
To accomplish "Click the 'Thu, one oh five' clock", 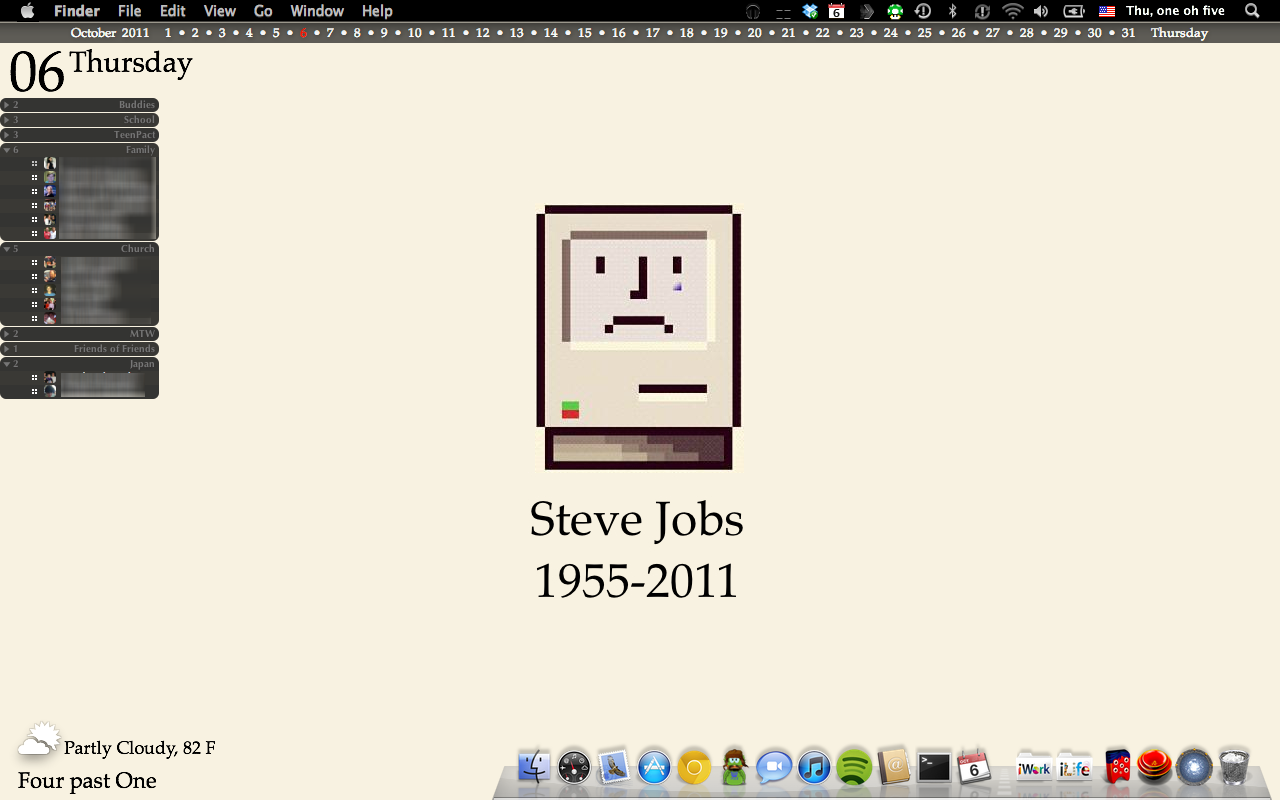I will 1175,11.
